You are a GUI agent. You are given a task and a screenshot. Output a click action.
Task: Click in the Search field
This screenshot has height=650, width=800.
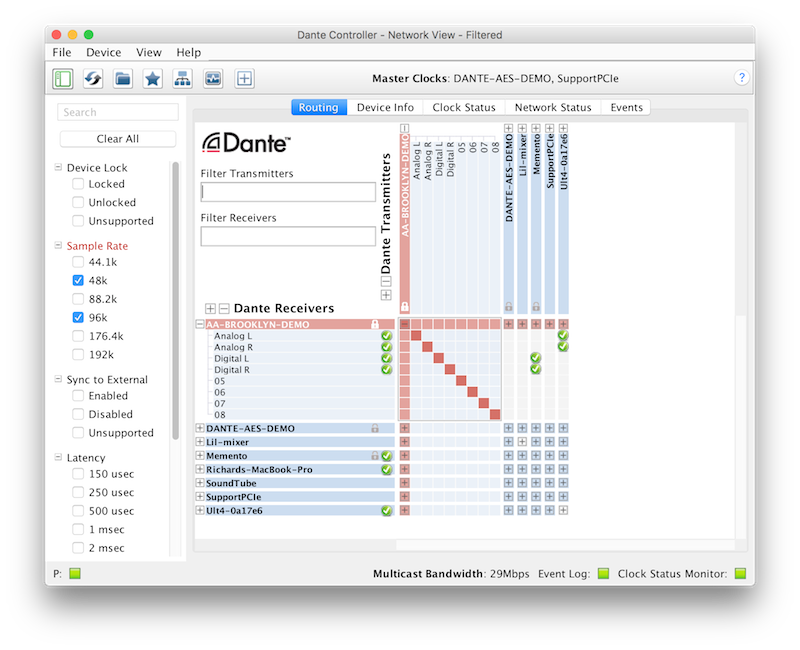118,112
